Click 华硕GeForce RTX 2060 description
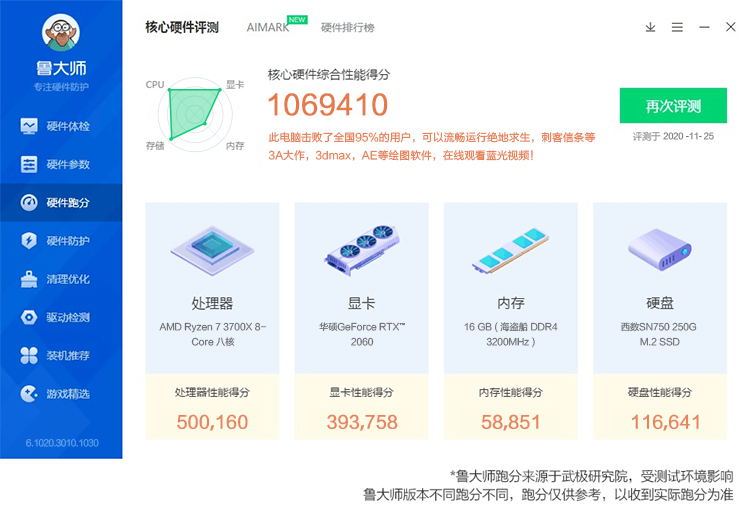 362,334
